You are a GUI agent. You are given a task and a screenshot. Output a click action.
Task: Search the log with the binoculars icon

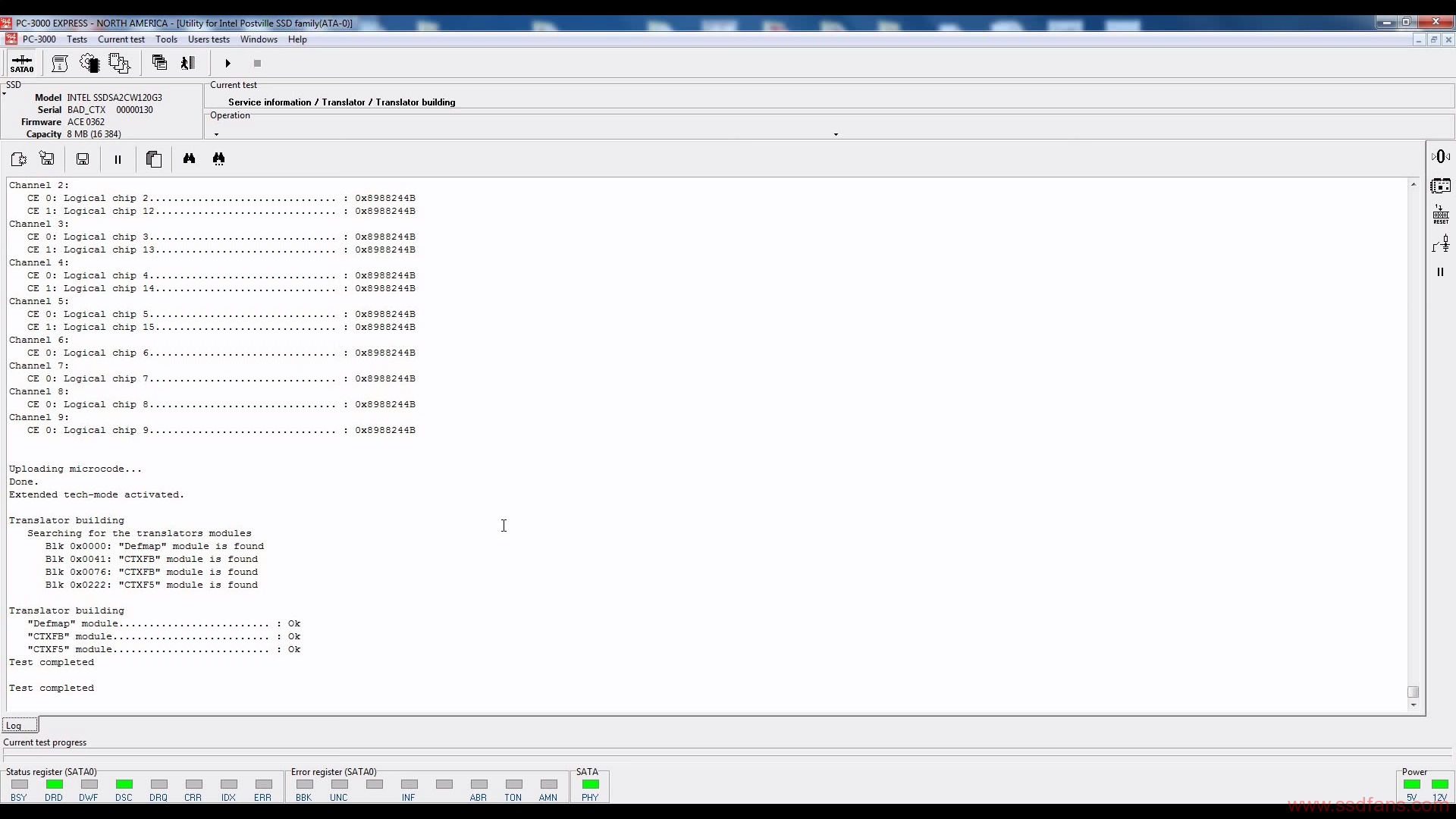coord(189,158)
